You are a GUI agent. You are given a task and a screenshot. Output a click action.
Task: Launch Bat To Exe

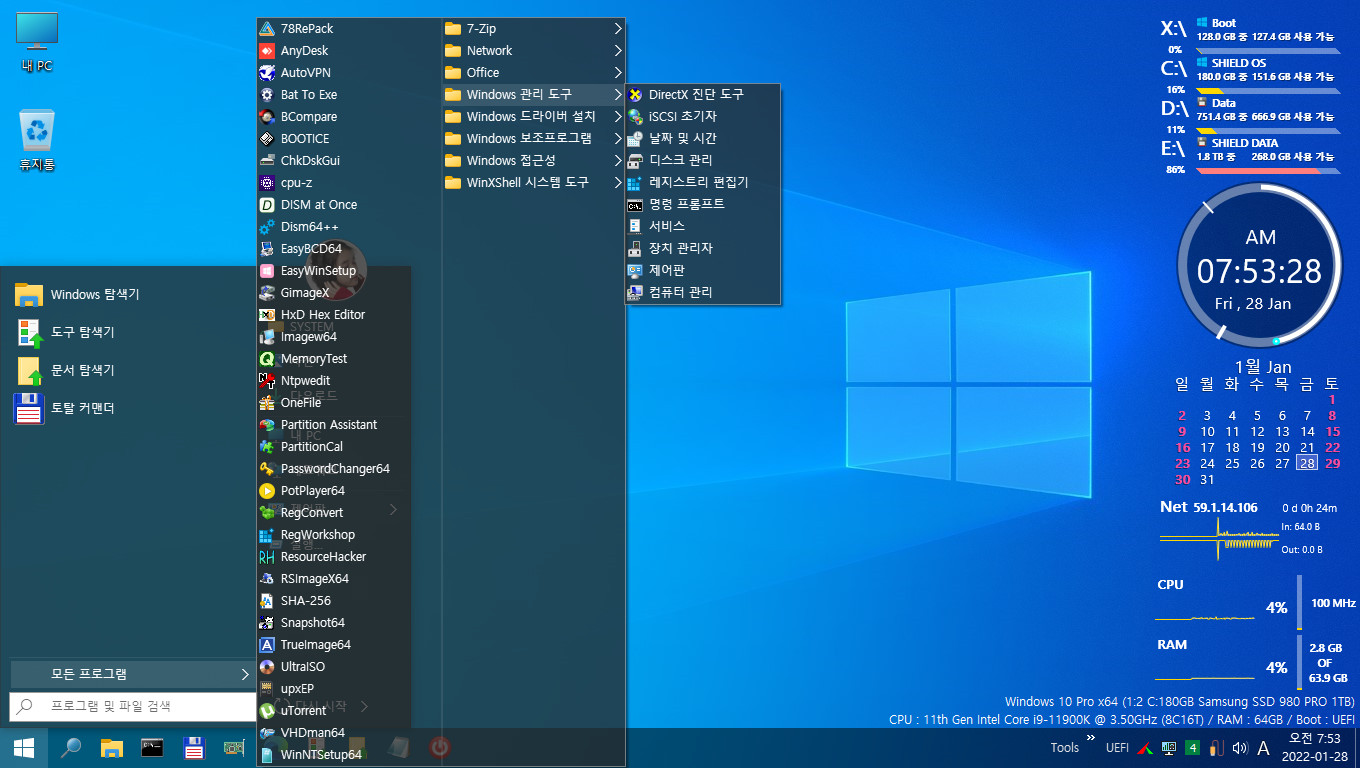[349, 94]
